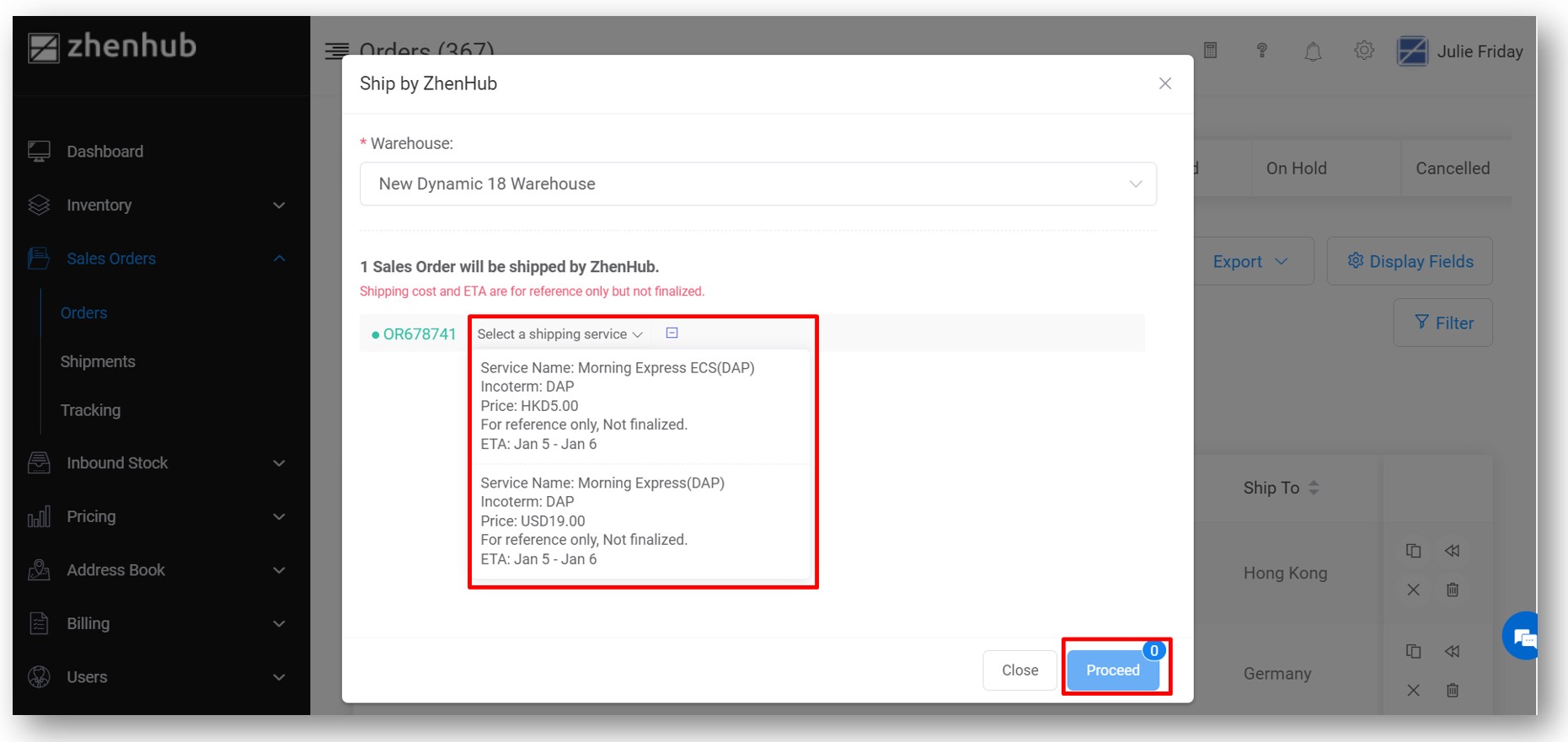The width and height of the screenshot is (1568, 742).
Task: Select Morning Express(DAP) USD19.00 option
Action: (x=640, y=520)
